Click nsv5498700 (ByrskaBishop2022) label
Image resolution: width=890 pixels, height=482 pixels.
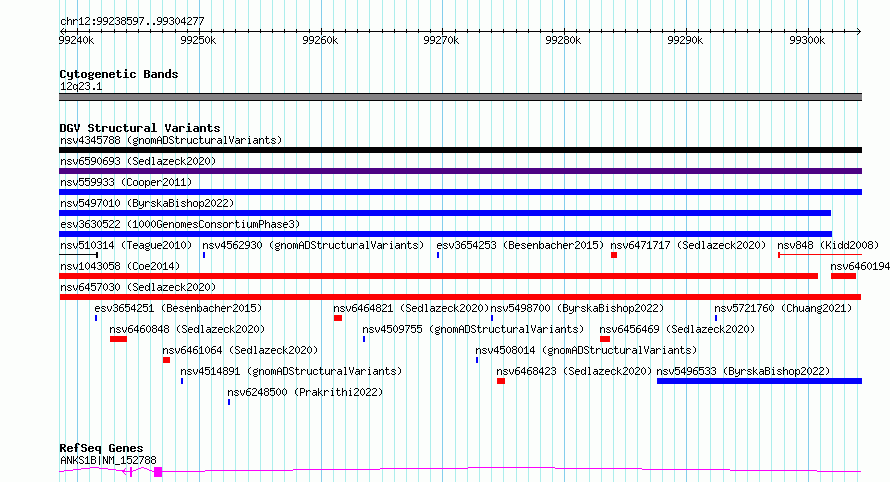pyautogui.click(x=577, y=308)
